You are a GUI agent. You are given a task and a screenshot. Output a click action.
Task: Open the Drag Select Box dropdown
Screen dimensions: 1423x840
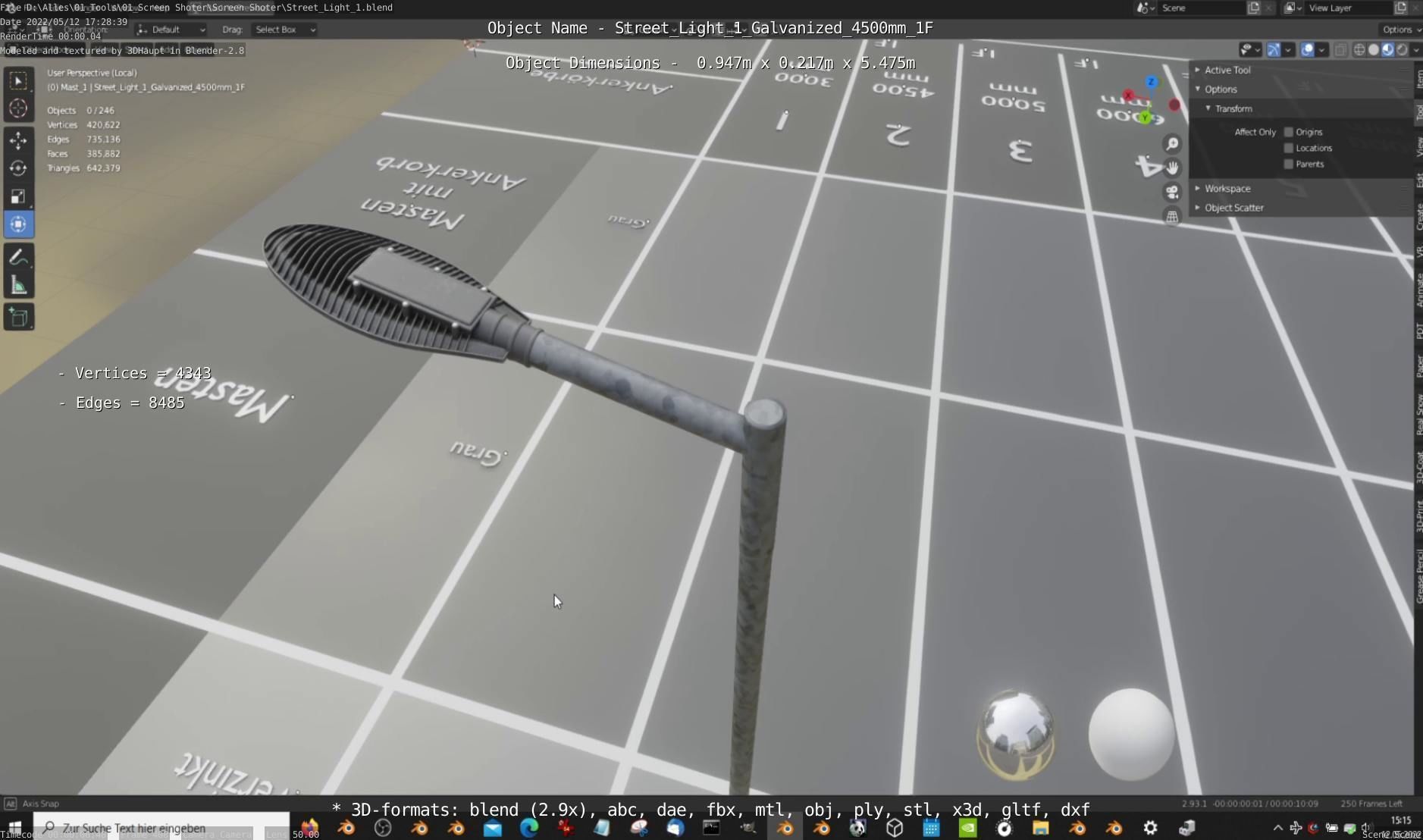coord(284,30)
